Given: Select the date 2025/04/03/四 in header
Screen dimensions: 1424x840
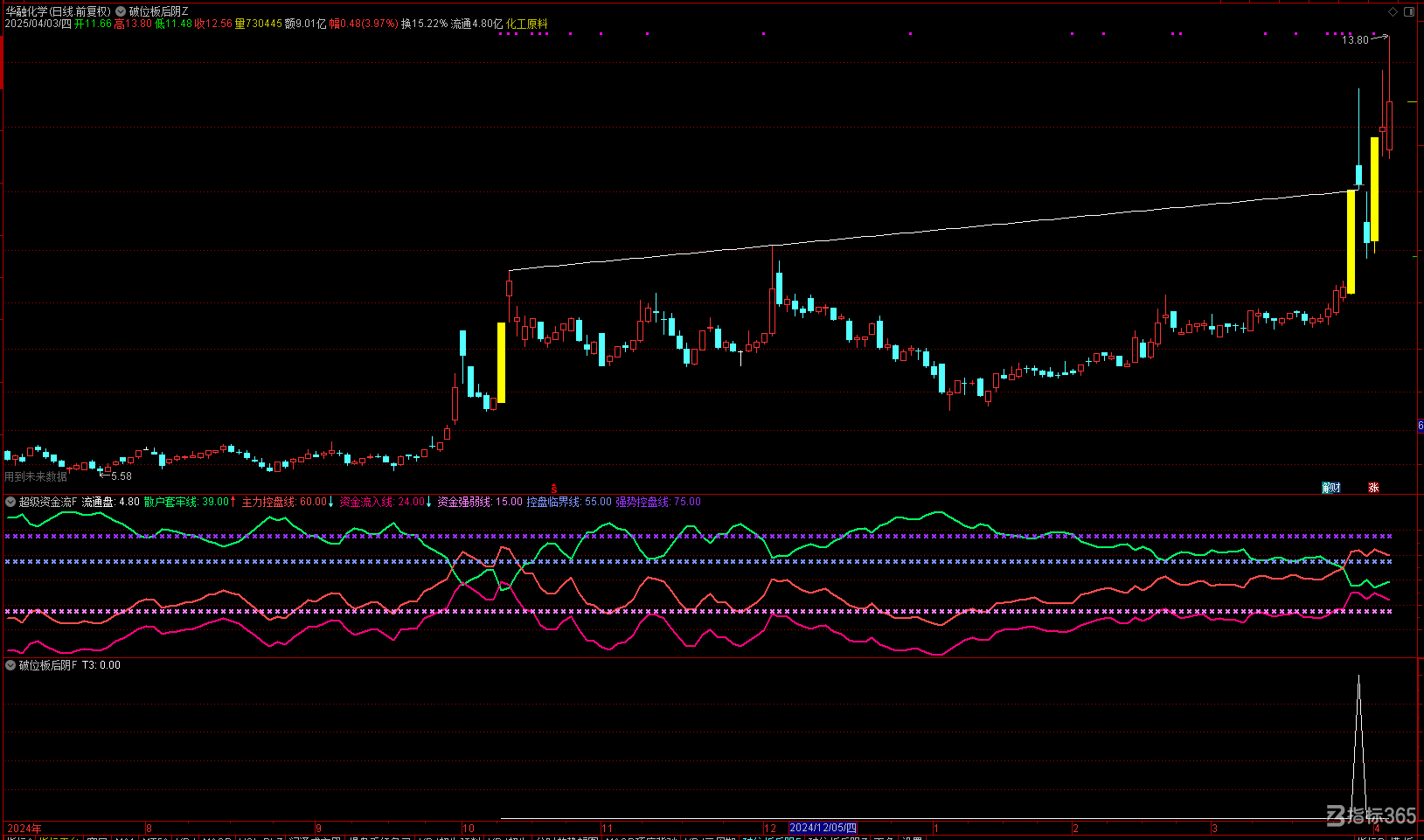Looking at the screenshot, I should (38, 24).
